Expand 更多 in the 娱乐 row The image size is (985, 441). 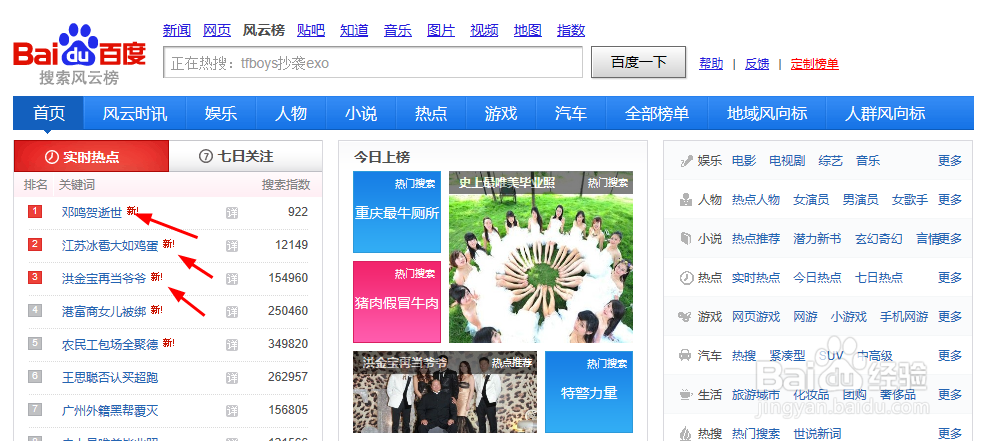tap(950, 161)
